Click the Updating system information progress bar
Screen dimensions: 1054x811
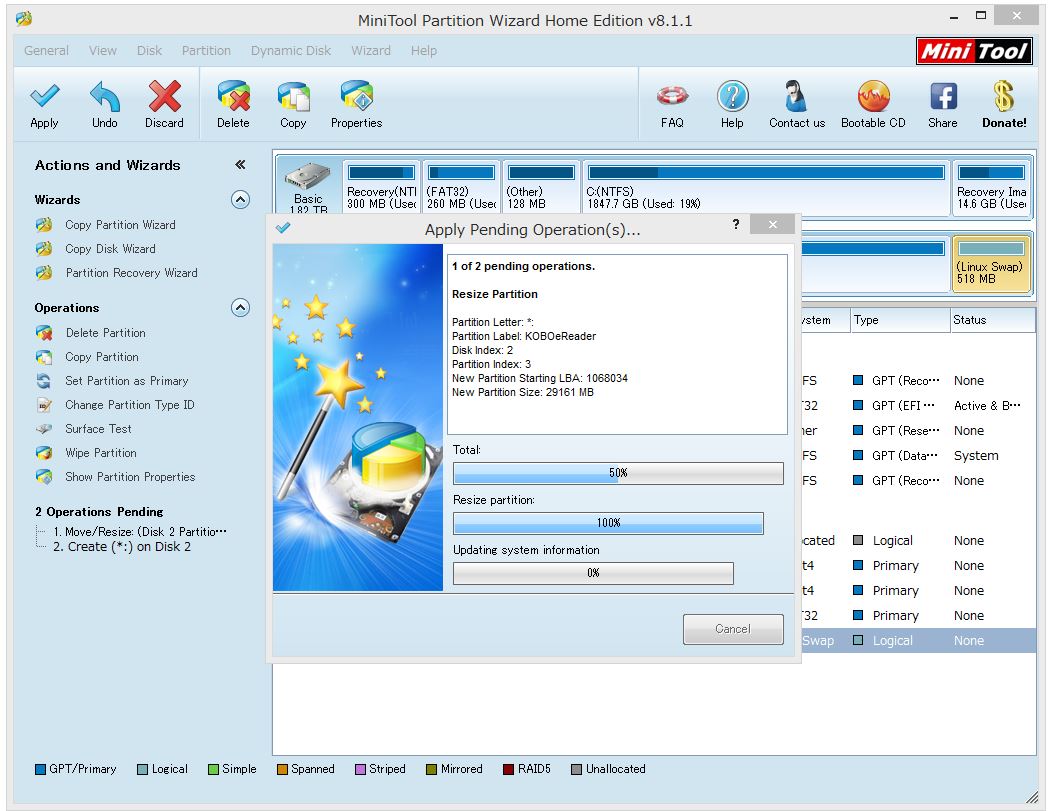point(593,573)
